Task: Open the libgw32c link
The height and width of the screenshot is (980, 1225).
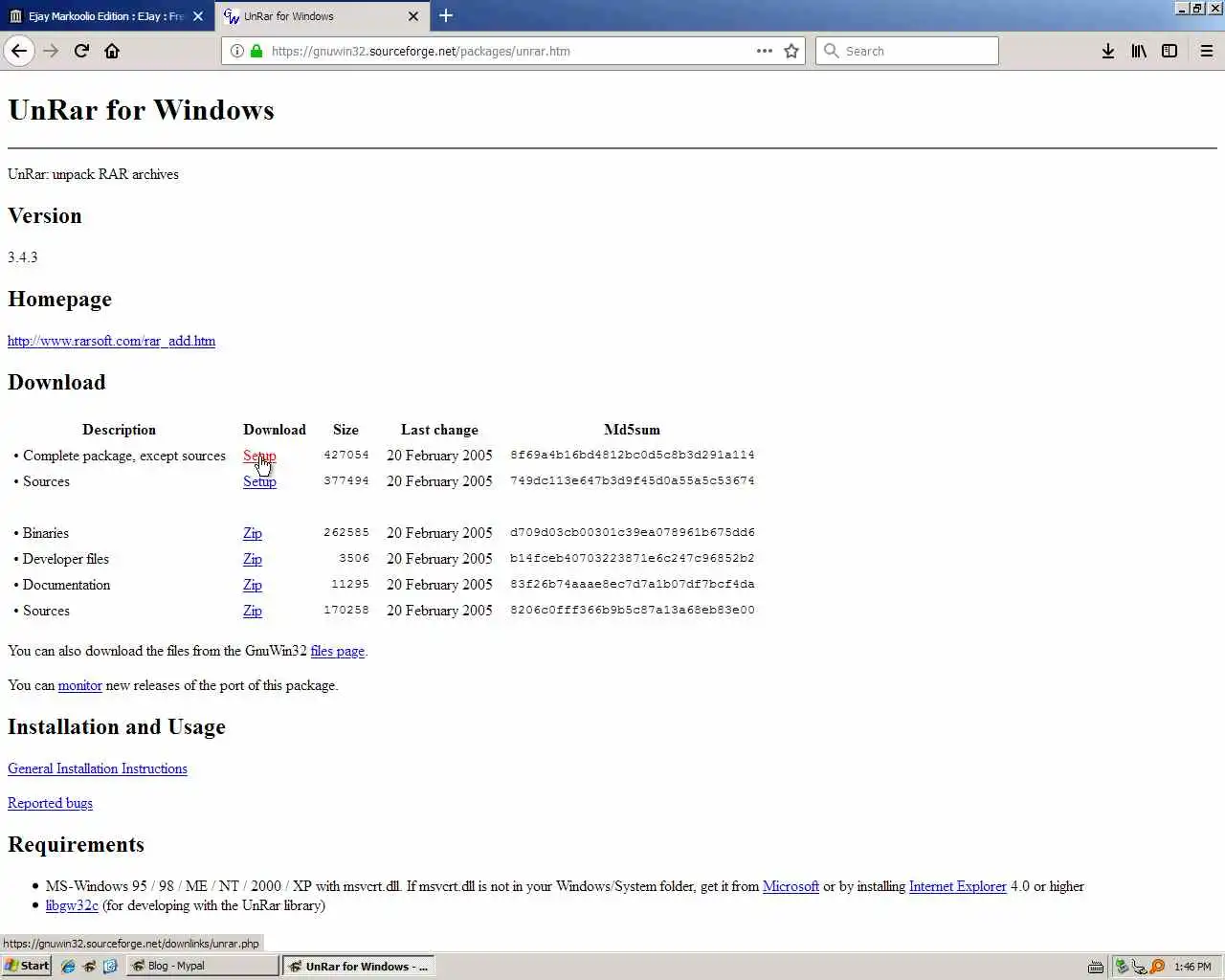Action: pyautogui.click(x=72, y=905)
